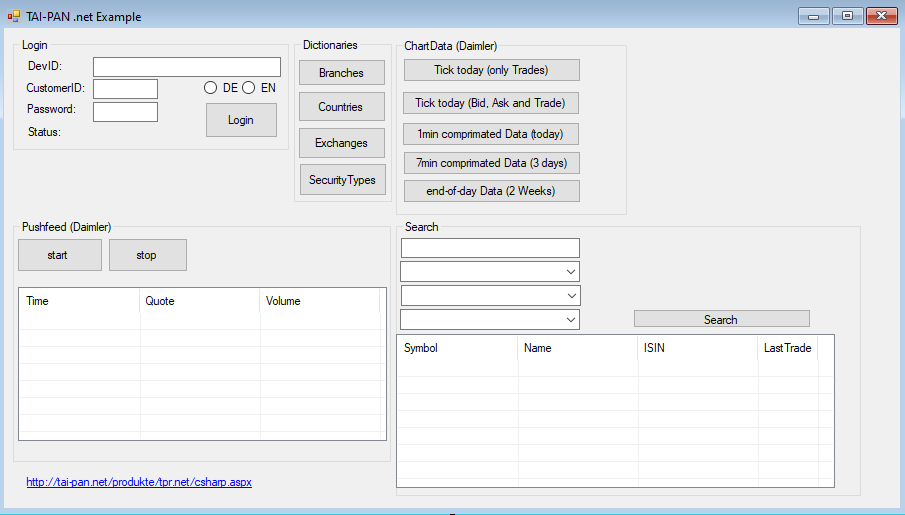Load 1min comprimated Data (today)
This screenshot has width=905, height=515.
[x=491, y=134]
